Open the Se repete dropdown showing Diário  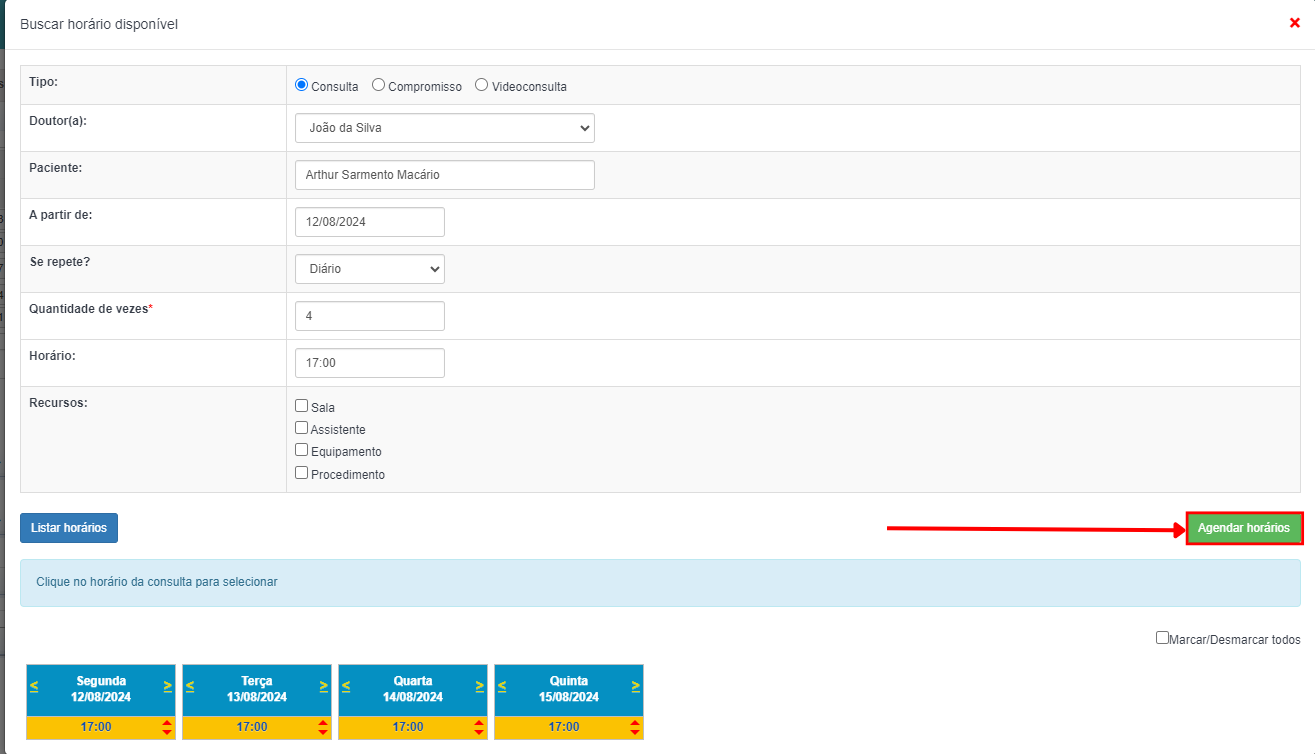click(370, 269)
